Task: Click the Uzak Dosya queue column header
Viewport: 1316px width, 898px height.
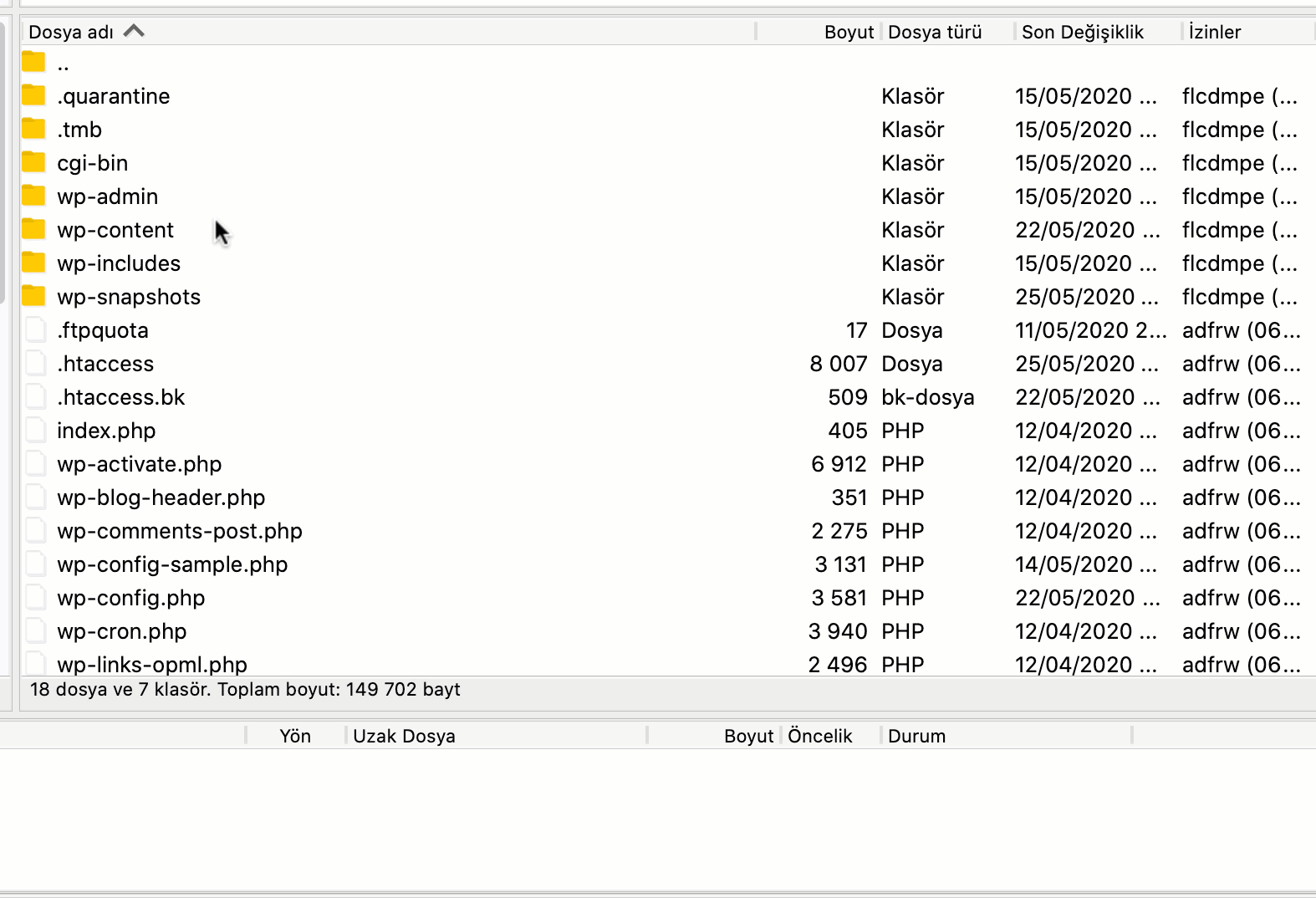Action: (x=404, y=736)
